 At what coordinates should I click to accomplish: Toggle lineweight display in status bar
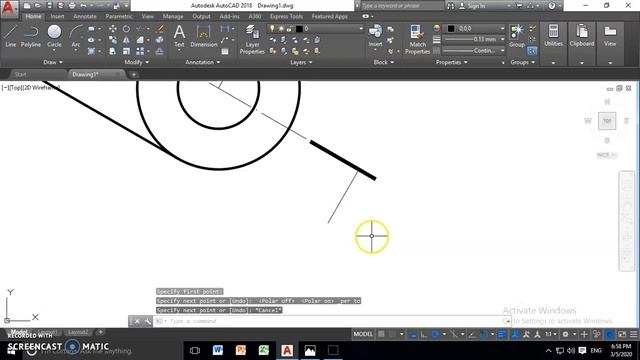[x=502, y=334]
